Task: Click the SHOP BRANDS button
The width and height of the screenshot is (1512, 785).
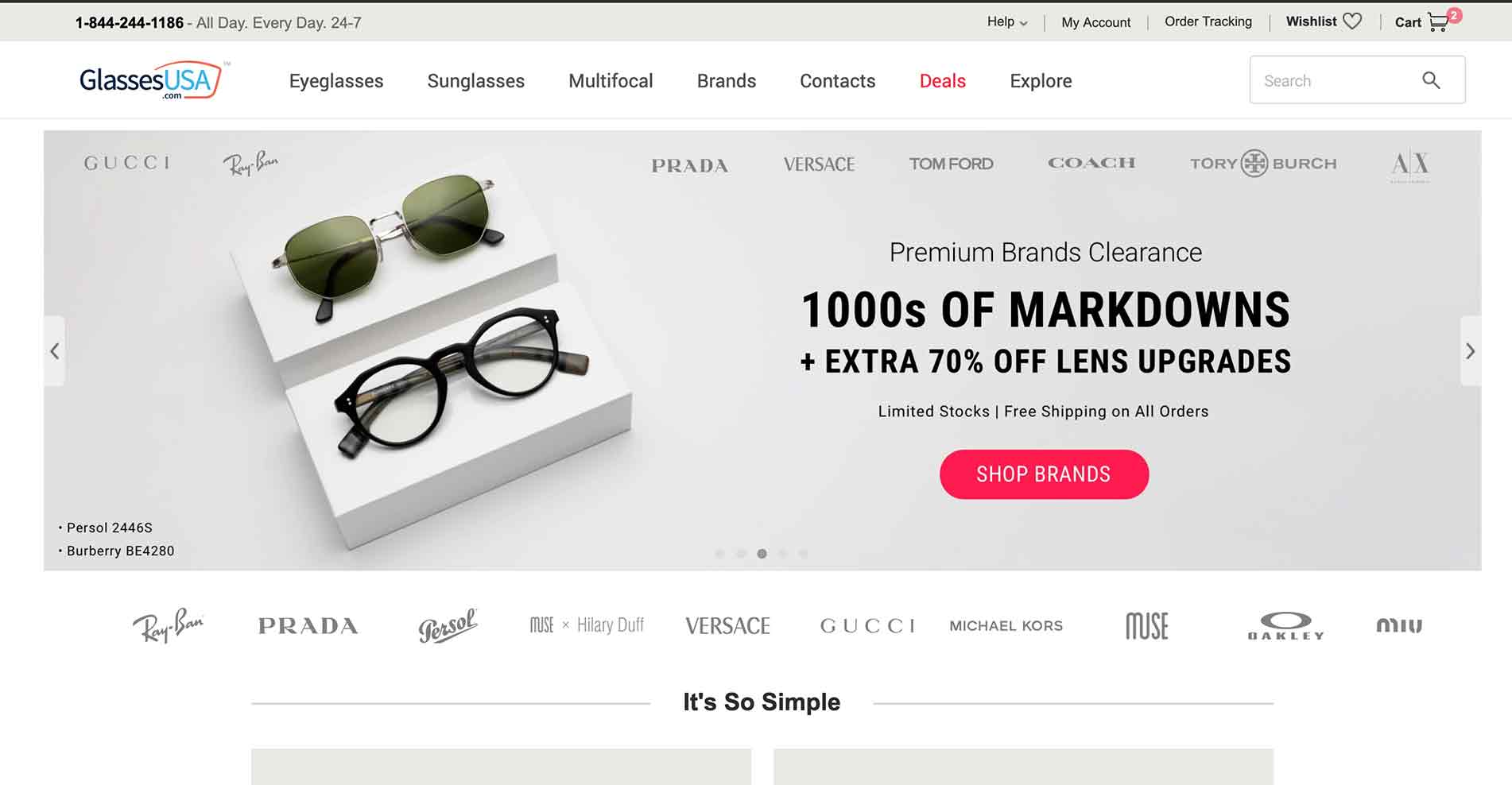Action: click(x=1044, y=474)
